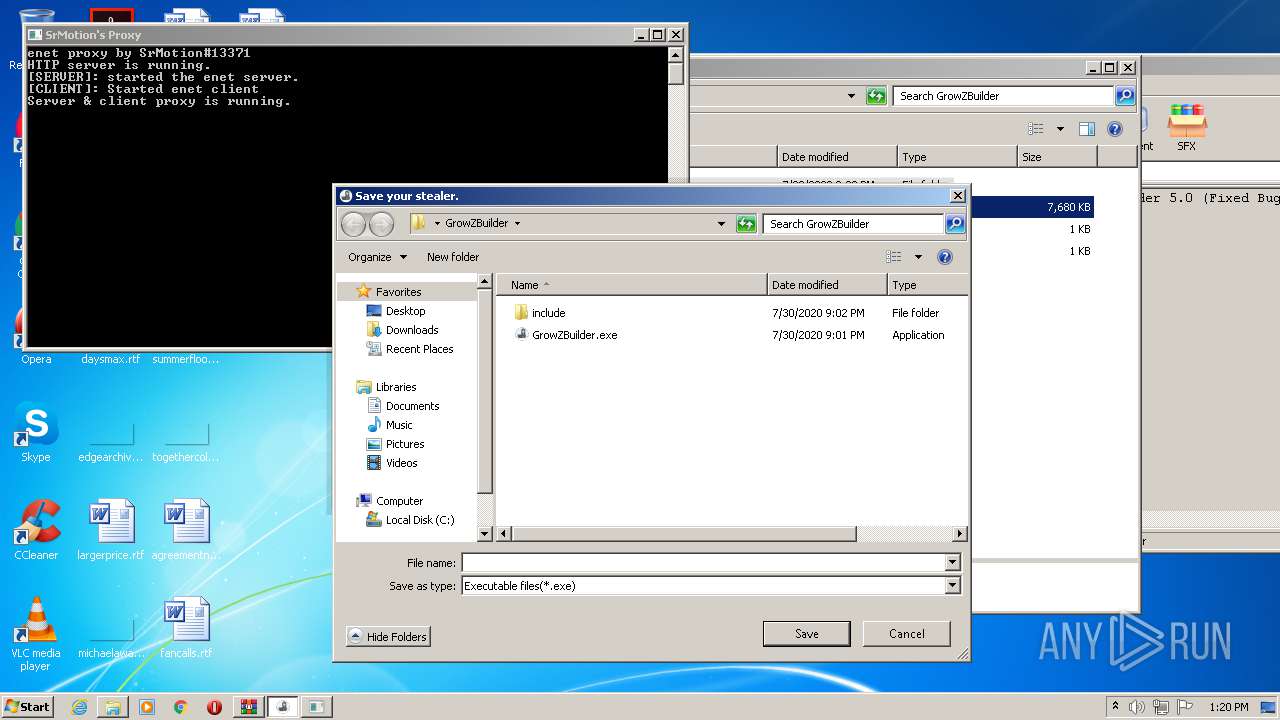The height and width of the screenshot is (720, 1280).
Task: Open Windows Explorer from taskbar
Action: 113,707
